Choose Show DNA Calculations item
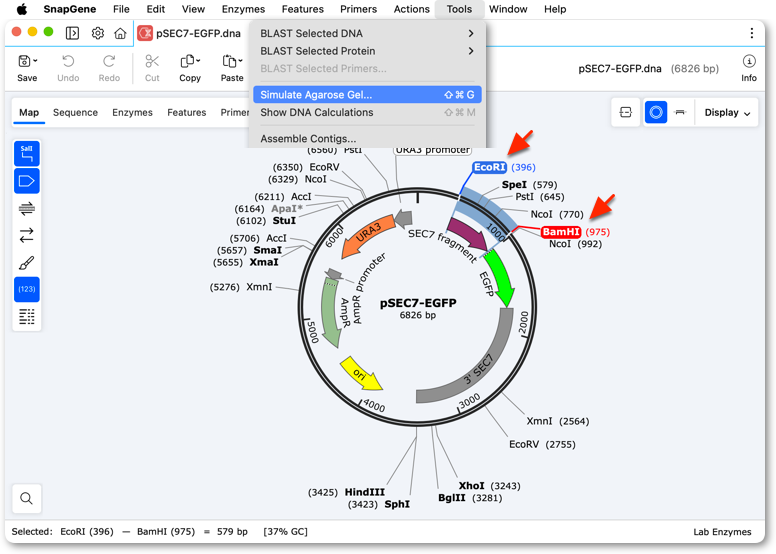Image resolution: width=776 pixels, height=554 pixels. (367, 112)
